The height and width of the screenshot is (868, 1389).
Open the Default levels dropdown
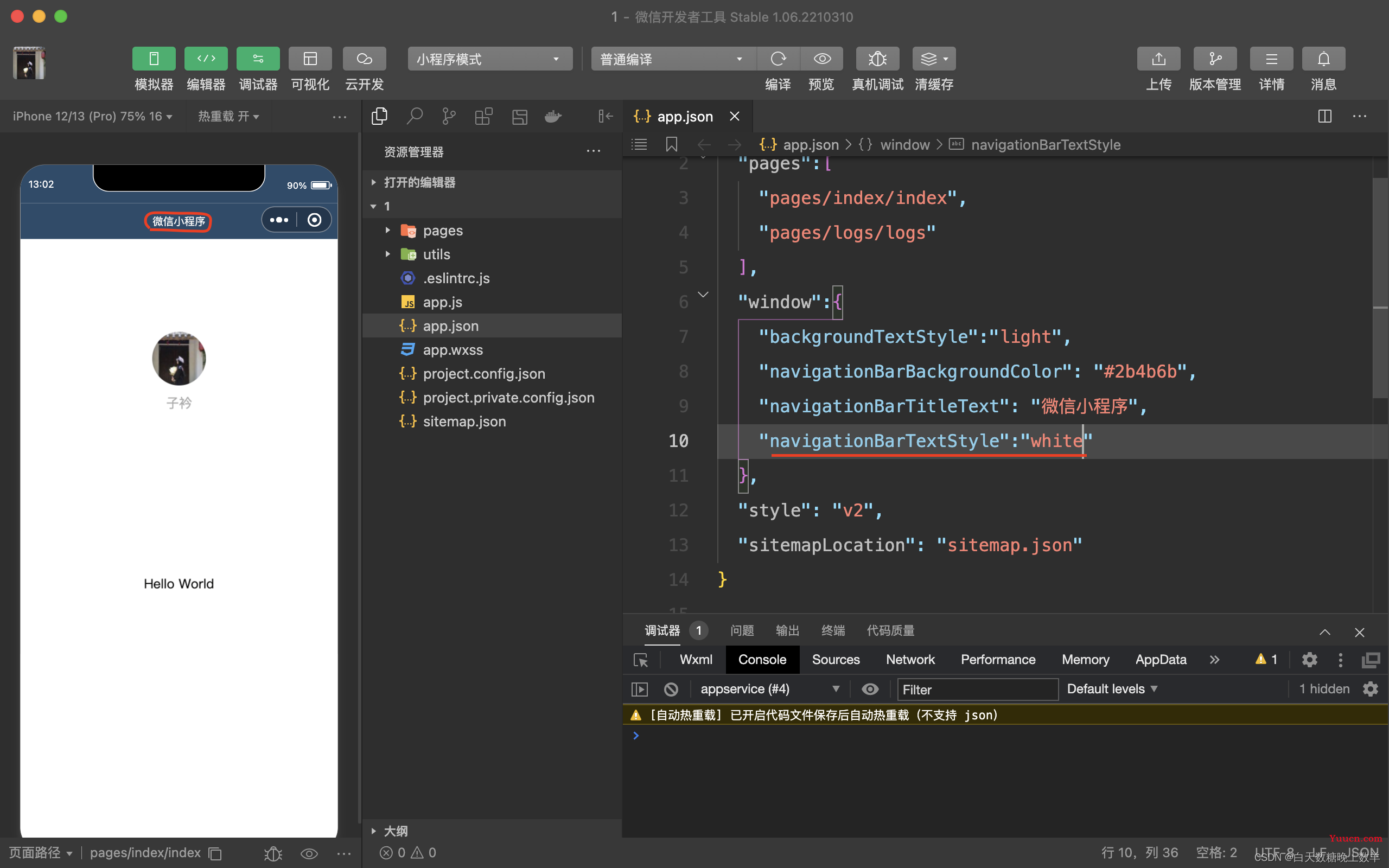point(1112,689)
